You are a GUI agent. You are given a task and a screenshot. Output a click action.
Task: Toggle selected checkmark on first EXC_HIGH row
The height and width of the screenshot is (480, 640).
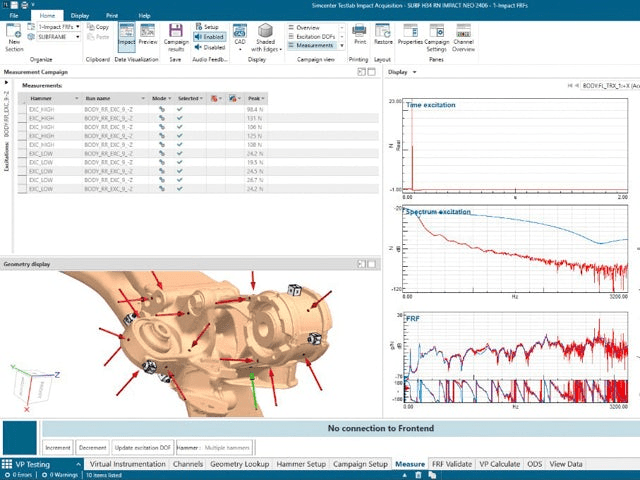coord(180,109)
